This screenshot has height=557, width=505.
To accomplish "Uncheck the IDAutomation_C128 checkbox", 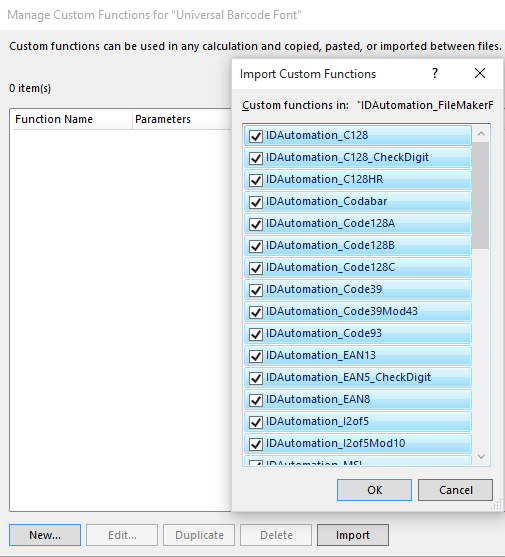I will click(256, 136).
